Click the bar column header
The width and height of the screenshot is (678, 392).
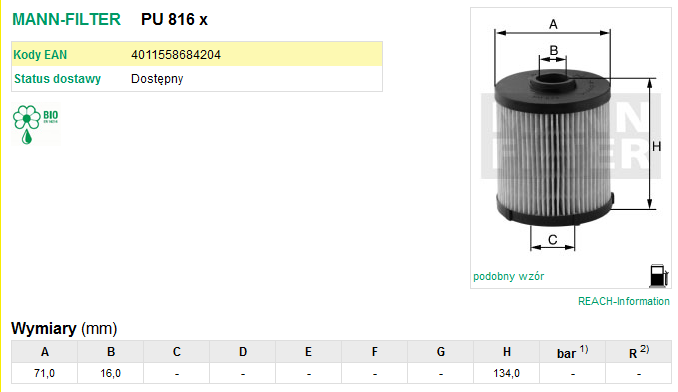[x=572, y=352]
